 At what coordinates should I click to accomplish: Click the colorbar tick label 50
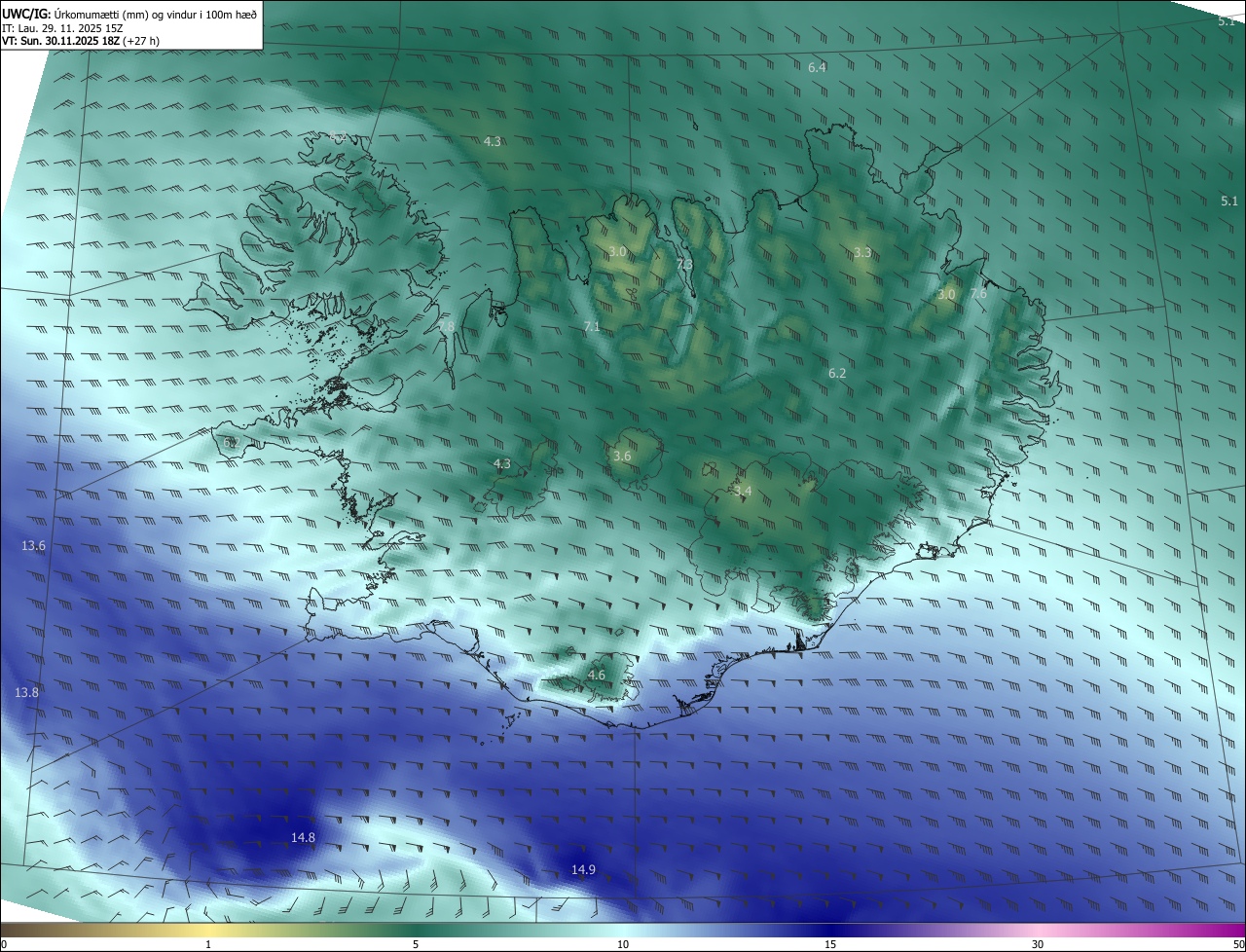click(1238, 944)
